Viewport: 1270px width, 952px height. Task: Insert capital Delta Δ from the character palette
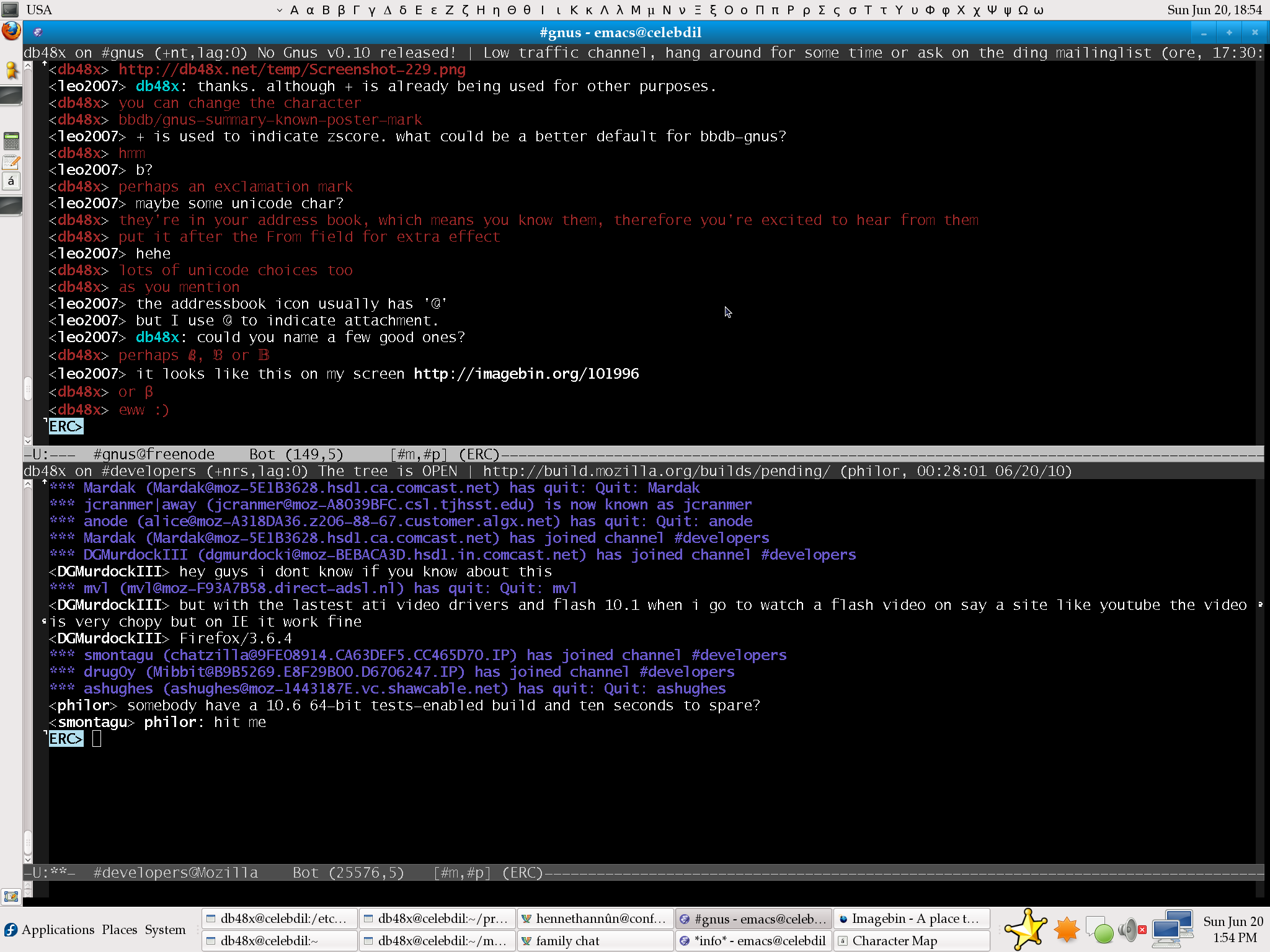pos(387,10)
